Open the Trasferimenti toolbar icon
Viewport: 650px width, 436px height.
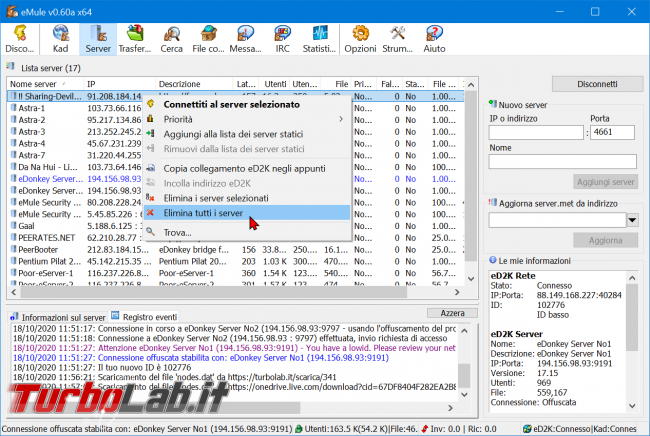(x=135, y=34)
